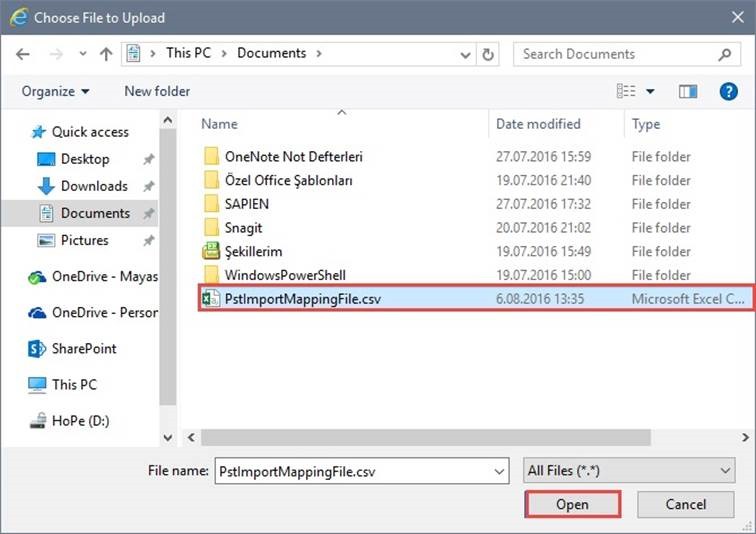The image size is (756, 534).
Task: Open the recent locations dropdown arrow
Action: tap(83, 54)
